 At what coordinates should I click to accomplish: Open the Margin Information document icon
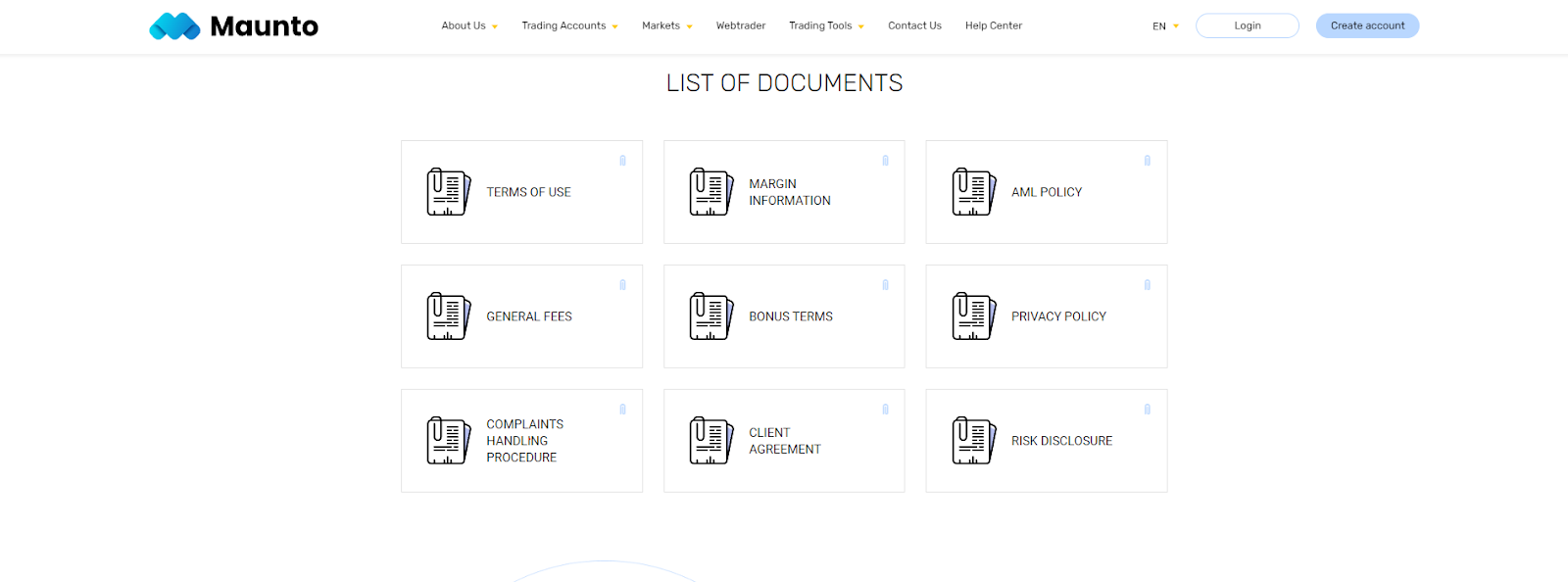tap(711, 192)
